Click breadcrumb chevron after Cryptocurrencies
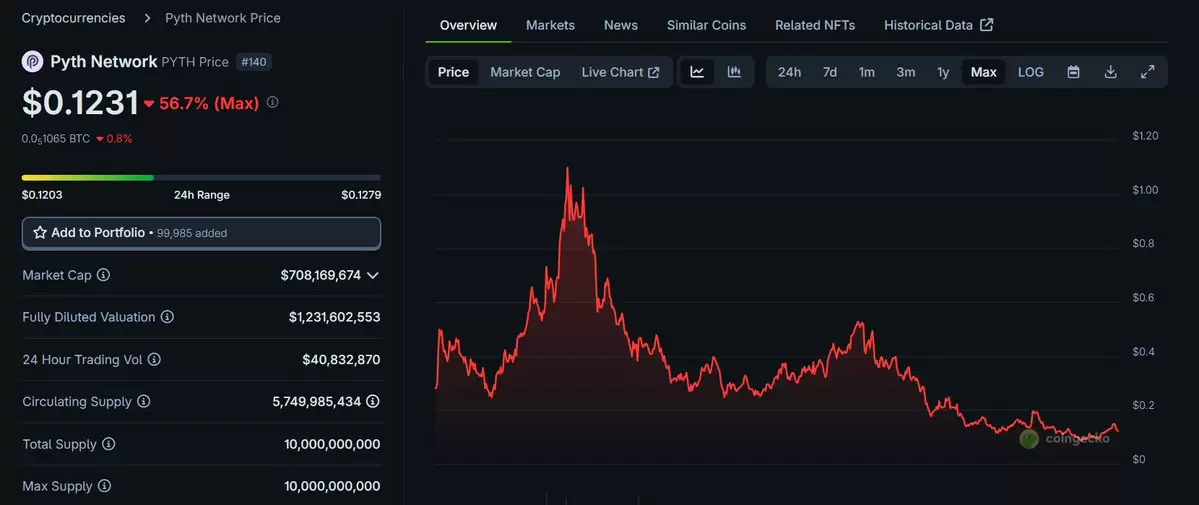This screenshot has width=1199, height=505. point(146,18)
